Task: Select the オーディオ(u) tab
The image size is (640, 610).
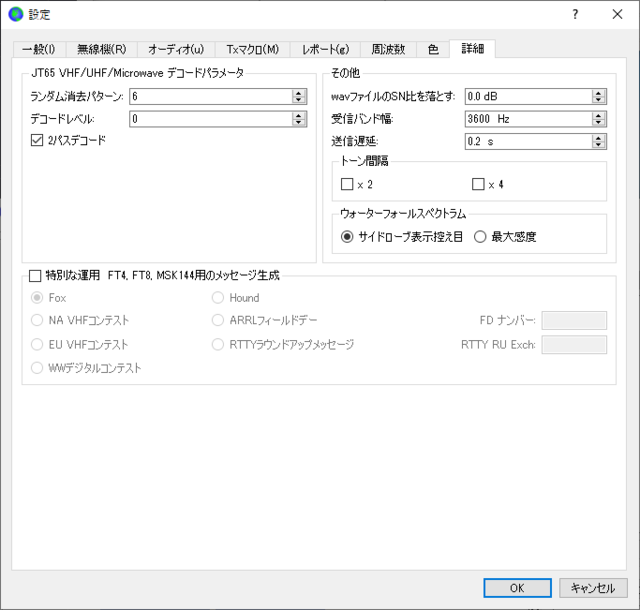Action: click(x=176, y=49)
